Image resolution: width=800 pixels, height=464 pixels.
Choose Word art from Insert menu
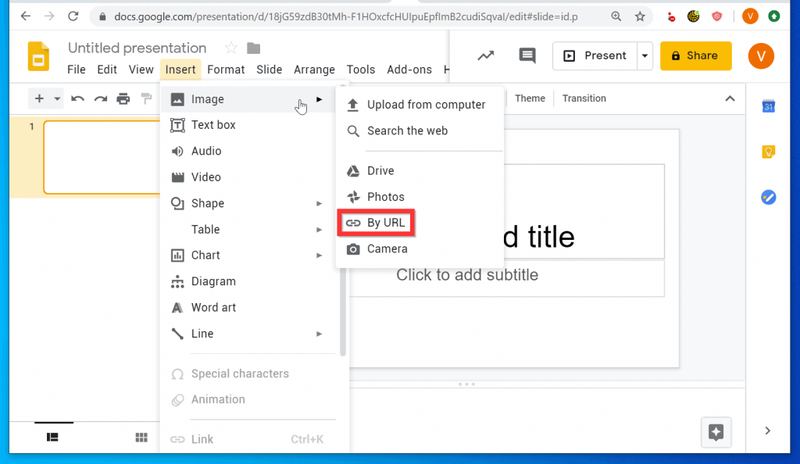pyautogui.click(x=247, y=307)
